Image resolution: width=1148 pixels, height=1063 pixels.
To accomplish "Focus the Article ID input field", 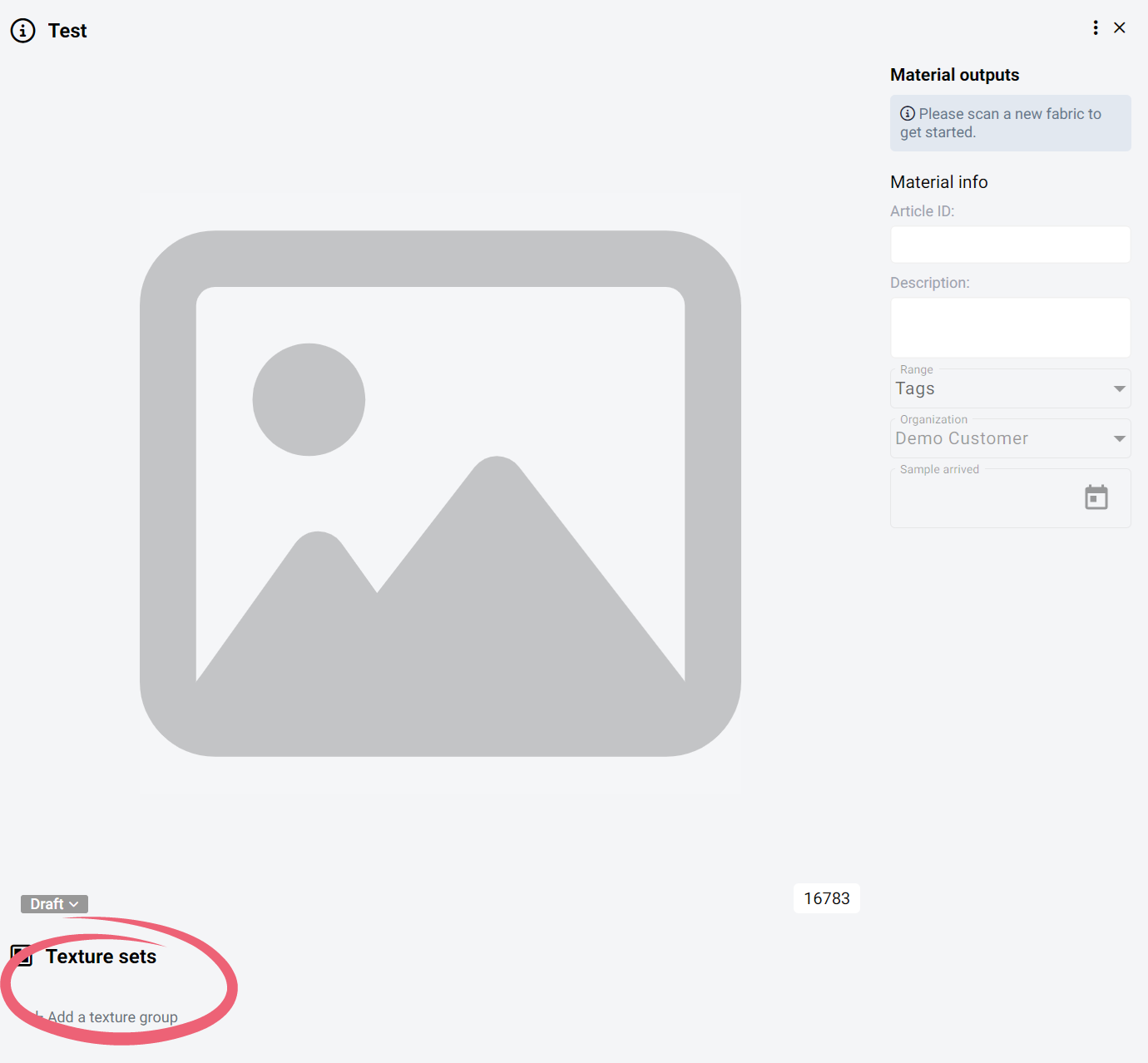I will (1010, 245).
